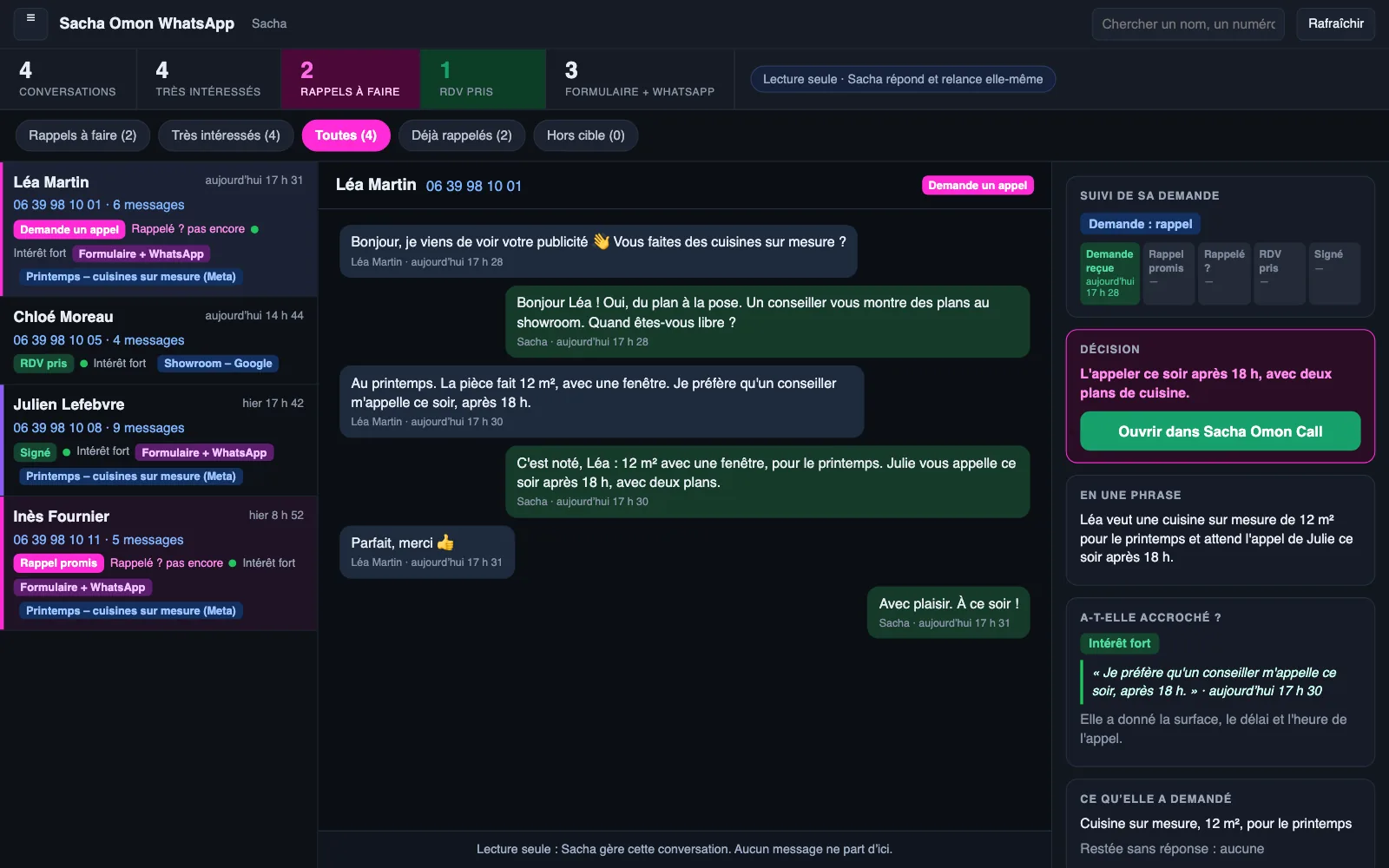Filter by Hors cible (0)
Image resolution: width=1389 pixels, height=868 pixels.
pos(586,135)
